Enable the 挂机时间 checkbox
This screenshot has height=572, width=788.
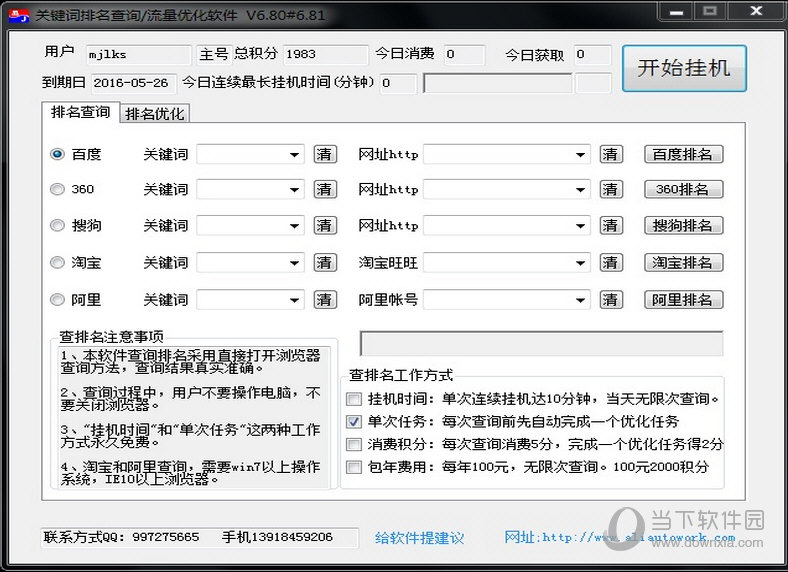pos(354,399)
